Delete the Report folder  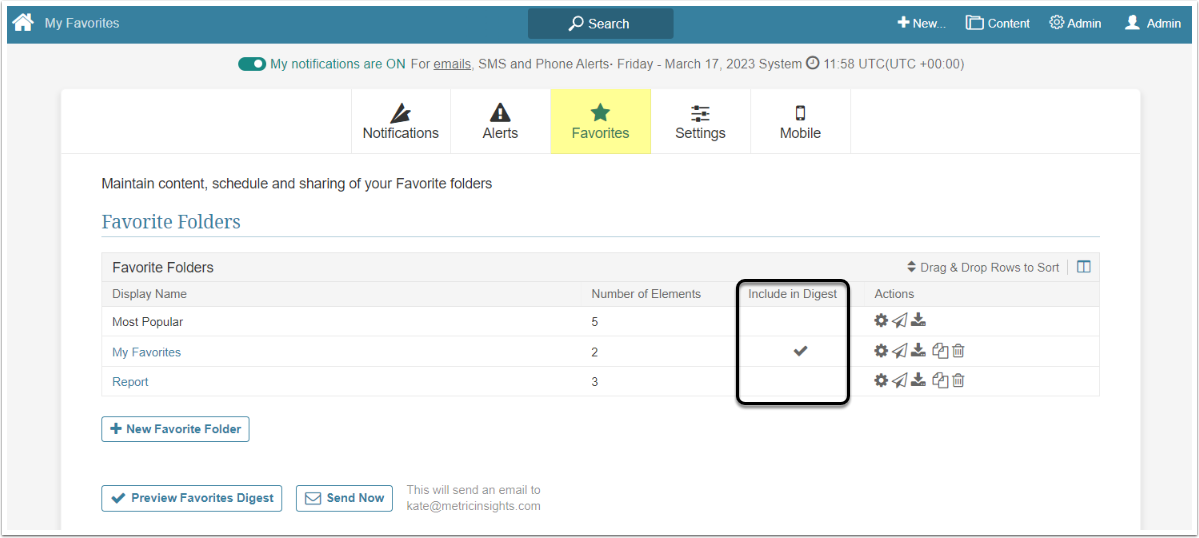tap(958, 381)
